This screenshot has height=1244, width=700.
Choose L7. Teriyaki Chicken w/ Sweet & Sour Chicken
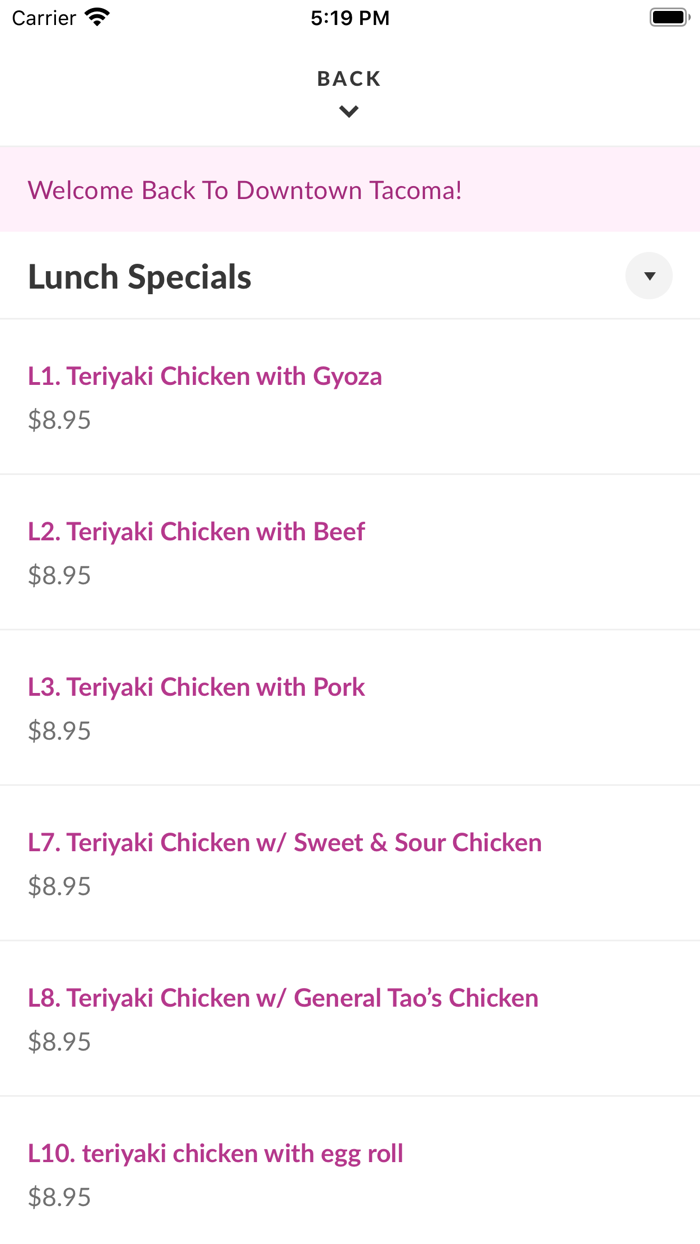tap(285, 843)
